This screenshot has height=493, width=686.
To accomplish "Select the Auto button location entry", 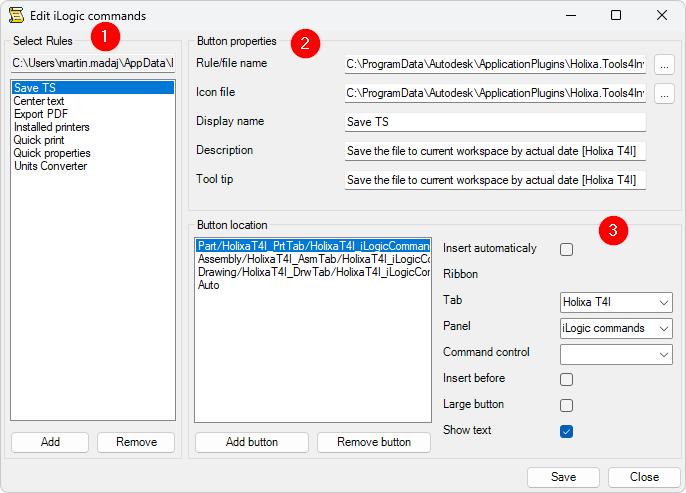I will [x=209, y=285].
